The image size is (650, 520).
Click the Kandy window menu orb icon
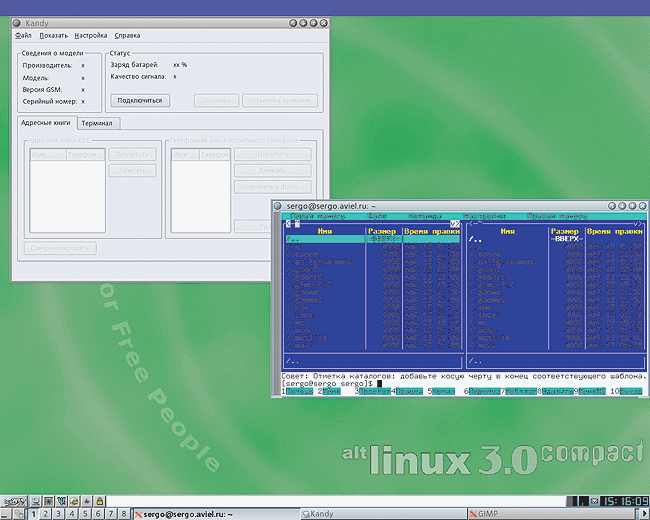click(17, 23)
